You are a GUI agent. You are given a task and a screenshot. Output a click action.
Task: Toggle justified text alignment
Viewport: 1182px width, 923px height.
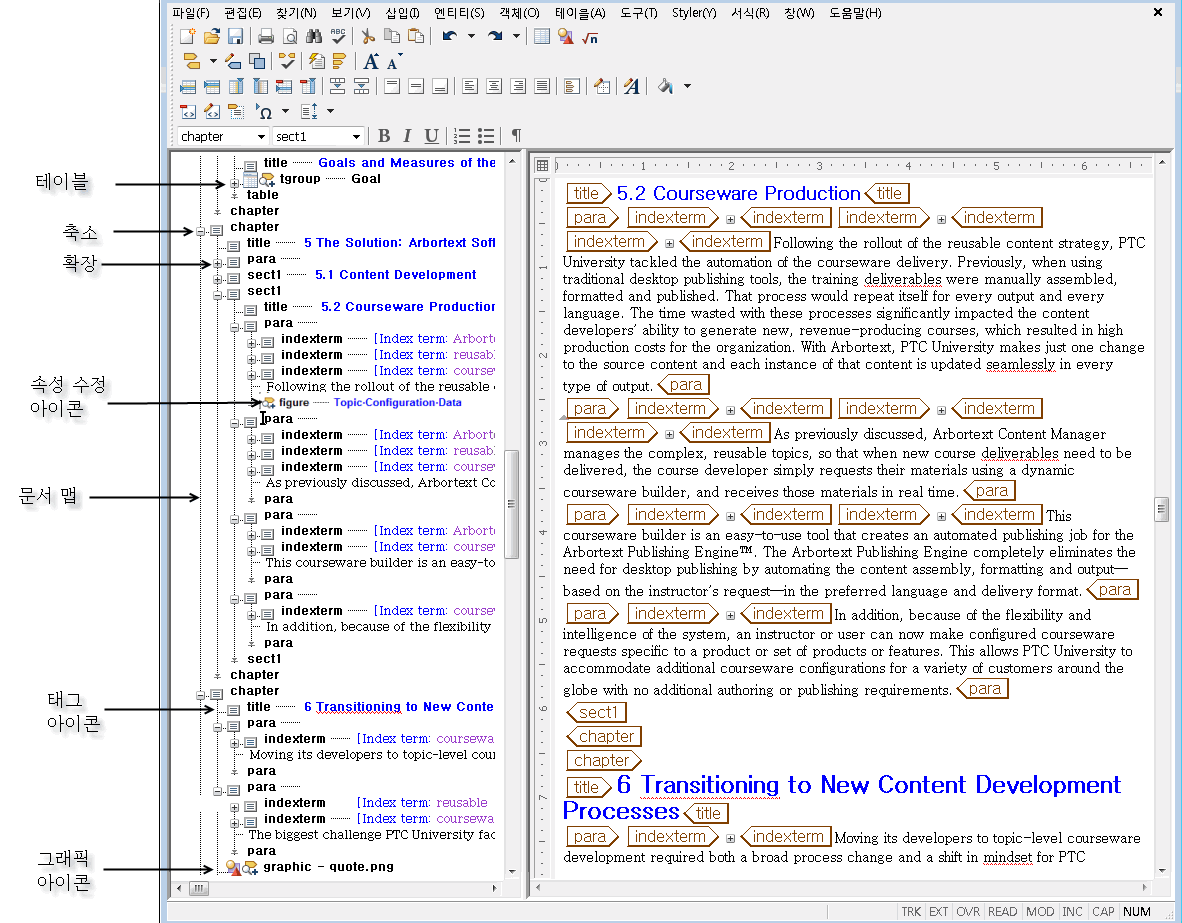(x=542, y=86)
